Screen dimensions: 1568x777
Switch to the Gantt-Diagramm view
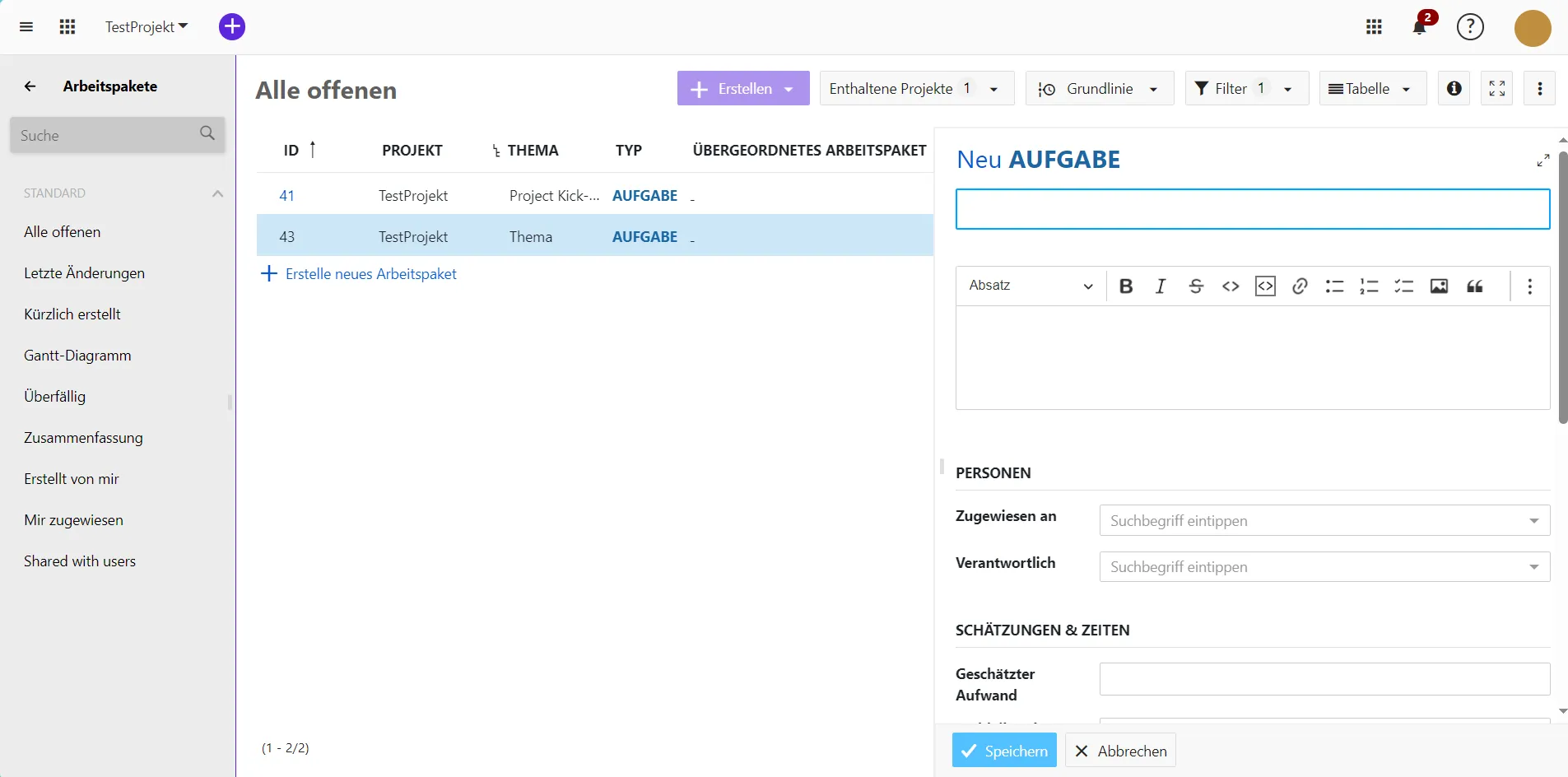click(78, 355)
